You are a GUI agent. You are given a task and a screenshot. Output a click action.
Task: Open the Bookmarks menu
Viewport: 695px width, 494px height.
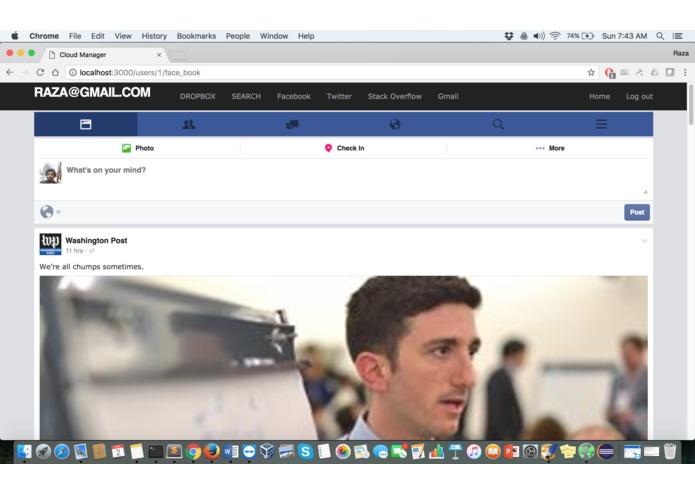(x=196, y=36)
